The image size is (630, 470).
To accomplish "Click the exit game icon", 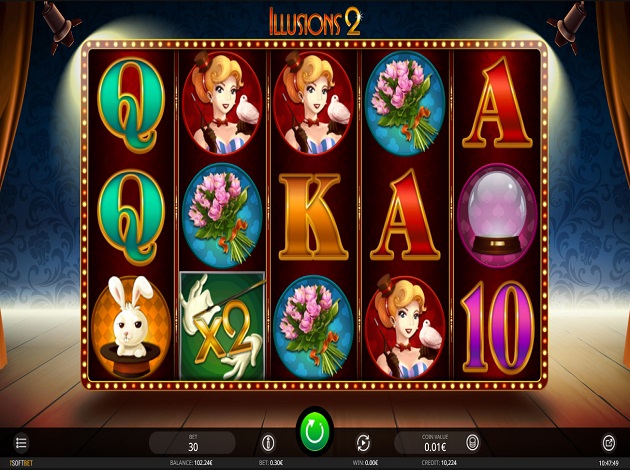I will pos(609,443).
